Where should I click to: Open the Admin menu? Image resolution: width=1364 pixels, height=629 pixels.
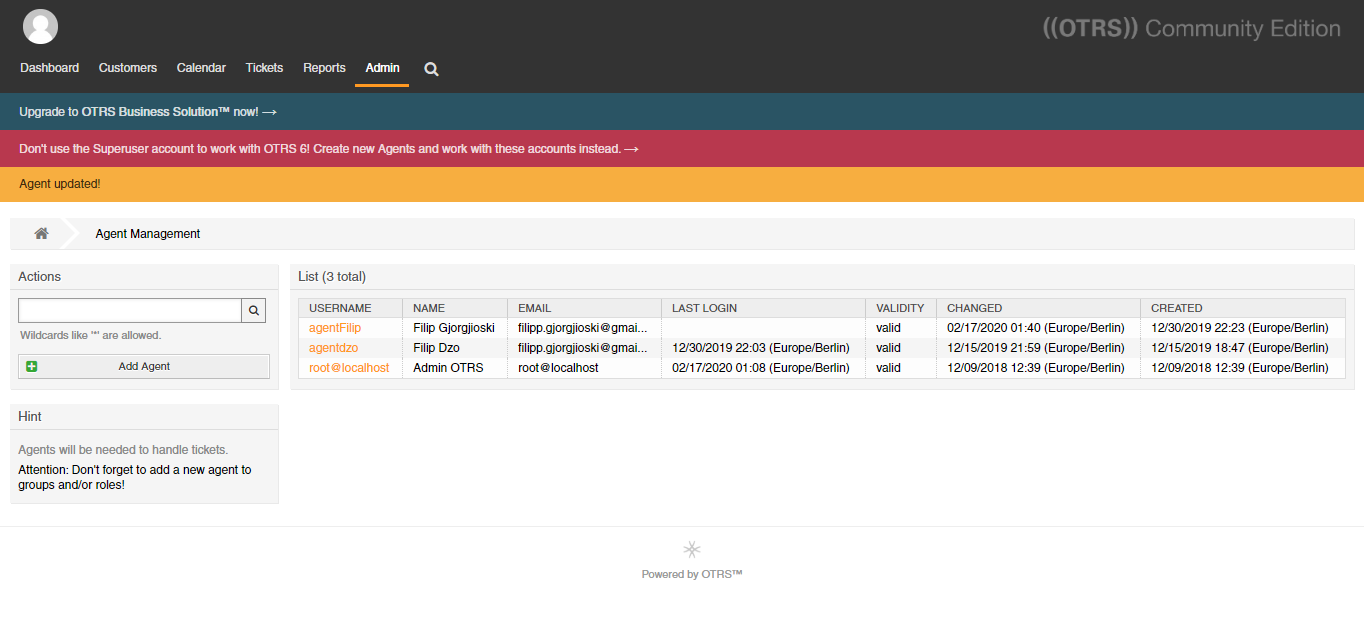coord(382,68)
